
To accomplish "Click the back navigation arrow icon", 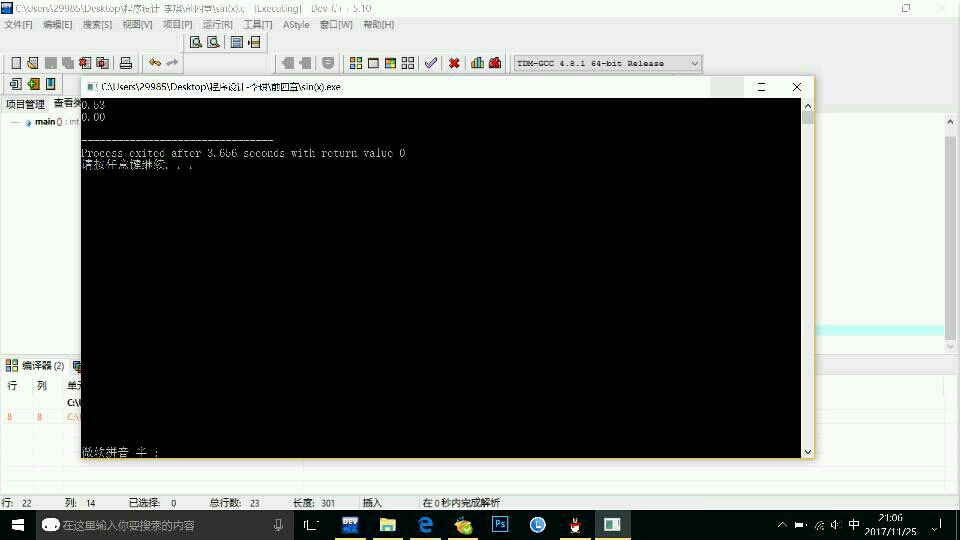I will tap(287, 62).
